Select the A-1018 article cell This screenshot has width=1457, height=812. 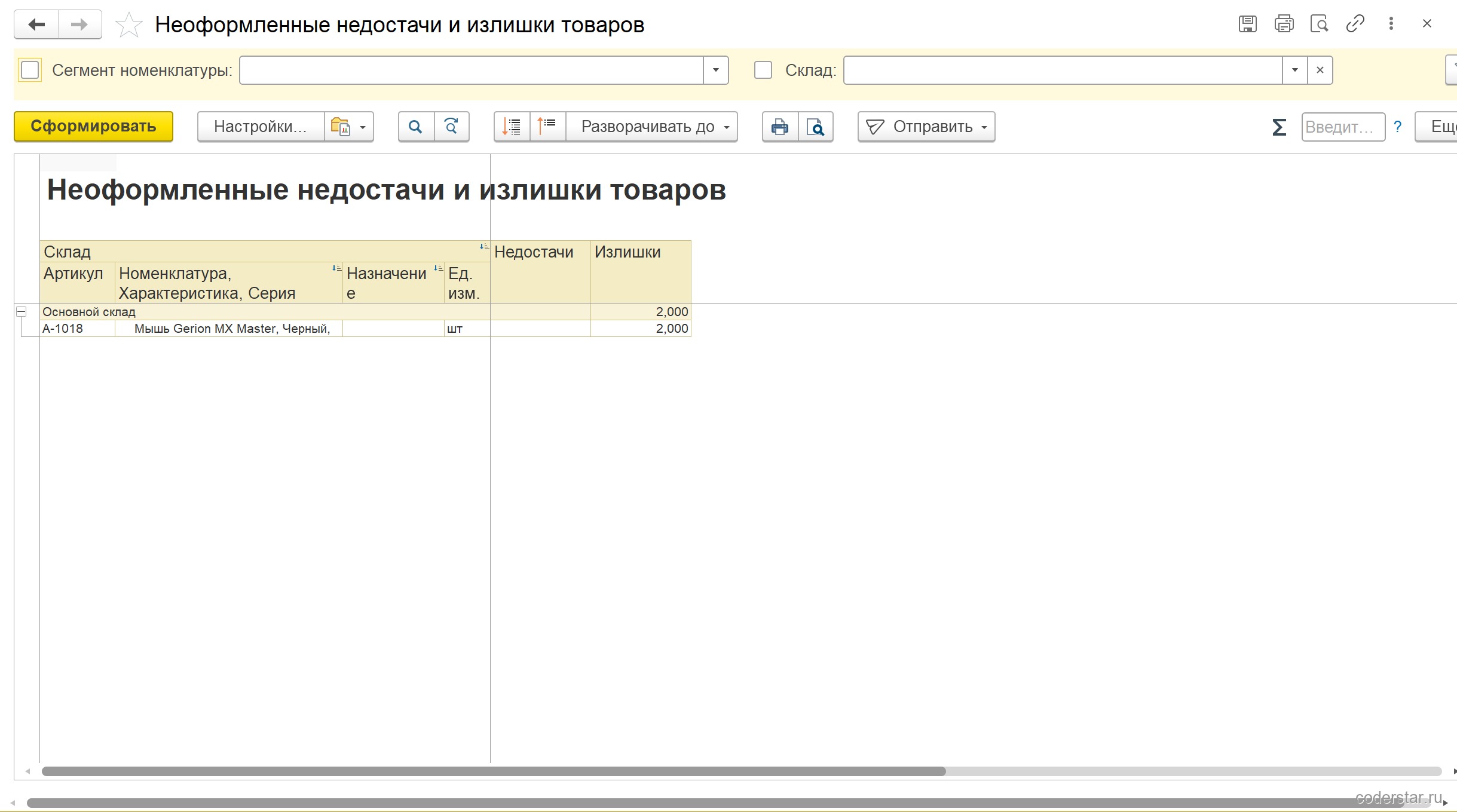pos(77,328)
